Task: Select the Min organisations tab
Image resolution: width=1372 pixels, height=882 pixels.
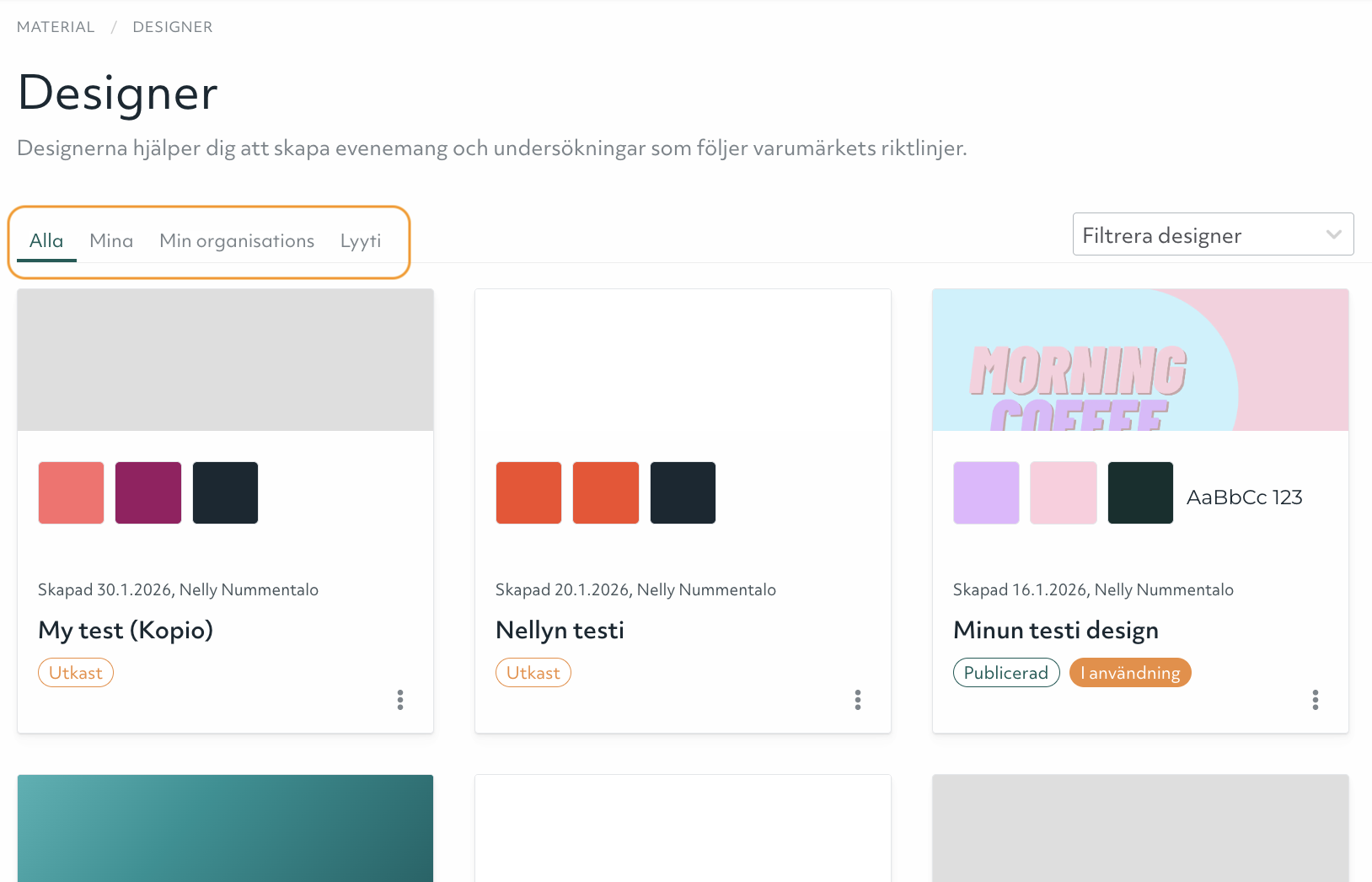Action: 237,241
